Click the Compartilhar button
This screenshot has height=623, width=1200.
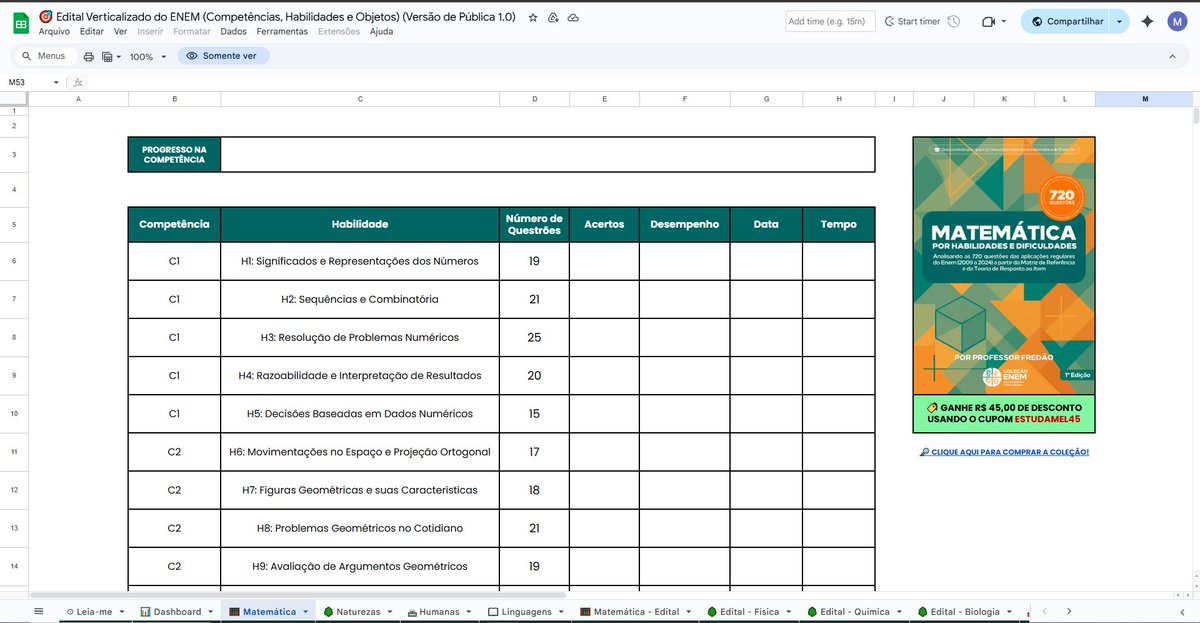tap(1075, 21)
